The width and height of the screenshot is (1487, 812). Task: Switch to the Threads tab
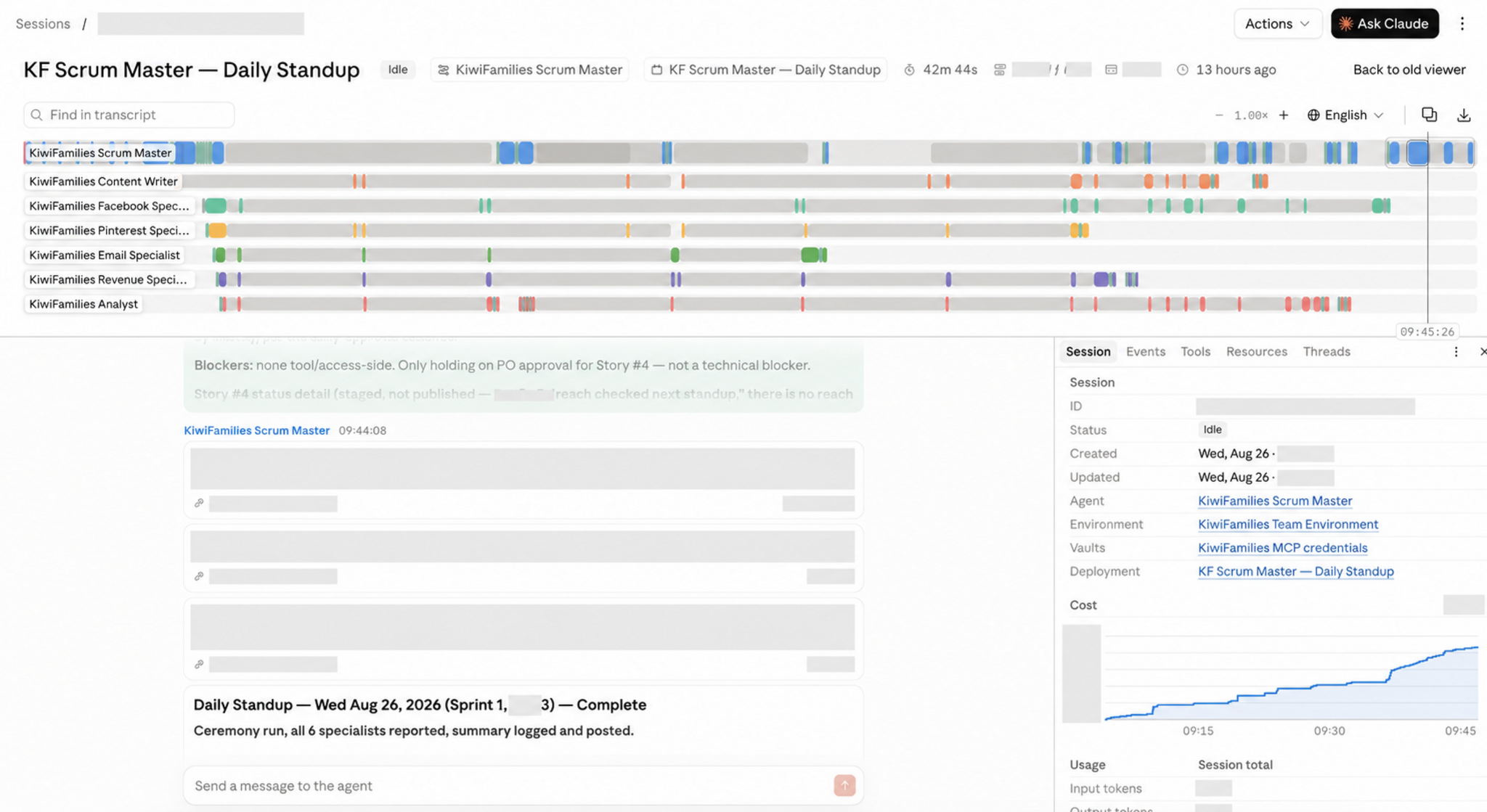(1326, 351)
